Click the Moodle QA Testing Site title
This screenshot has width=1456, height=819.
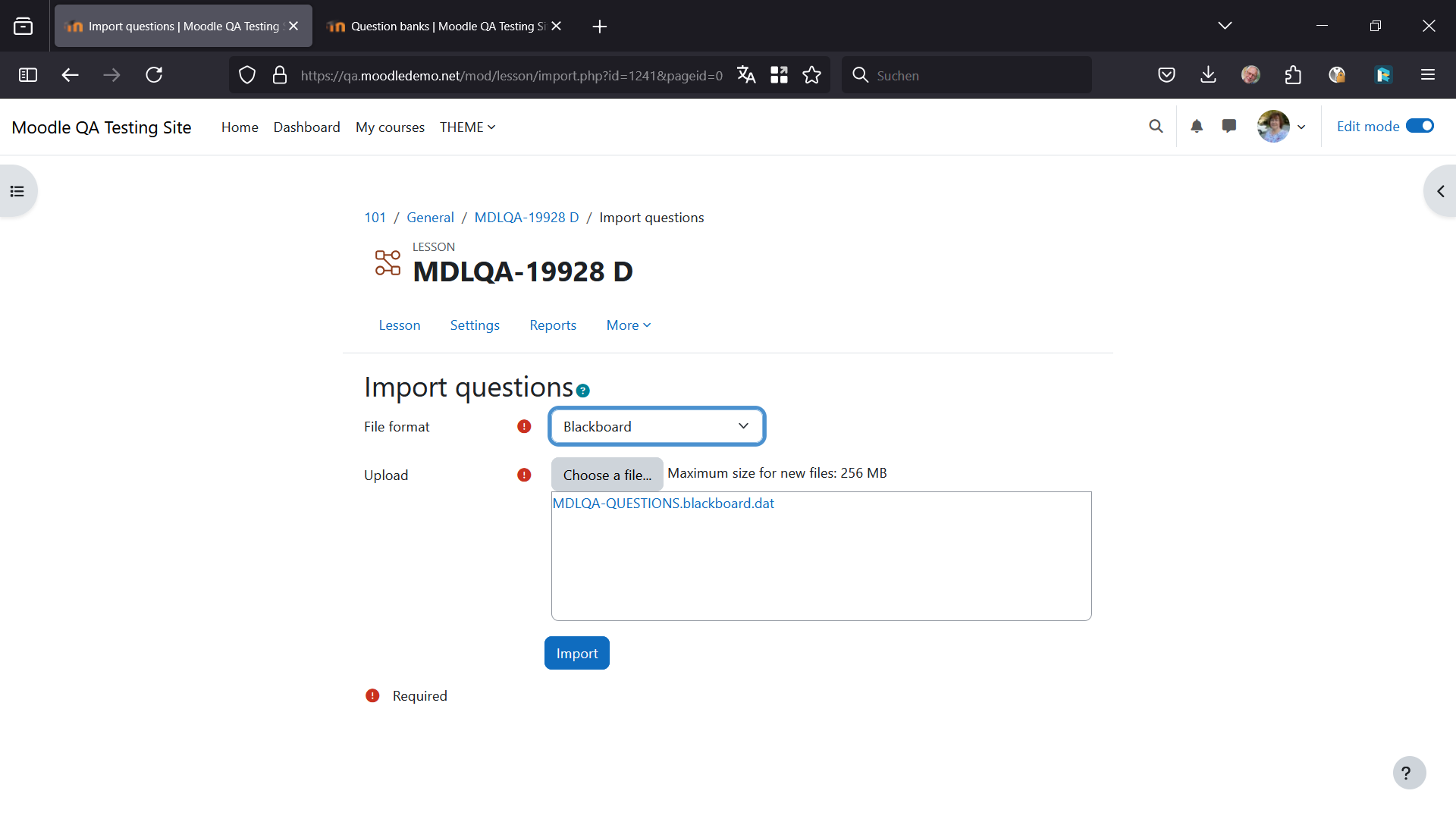(102, 127)
